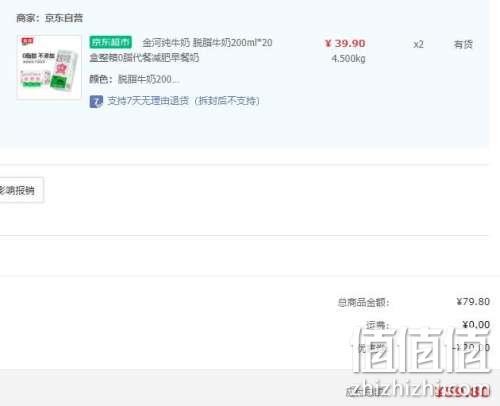Viewport: 500px width, 406px height.
Task: Click the 颜色: 脱脂牛奶200... option text
Action: point(134,79)
